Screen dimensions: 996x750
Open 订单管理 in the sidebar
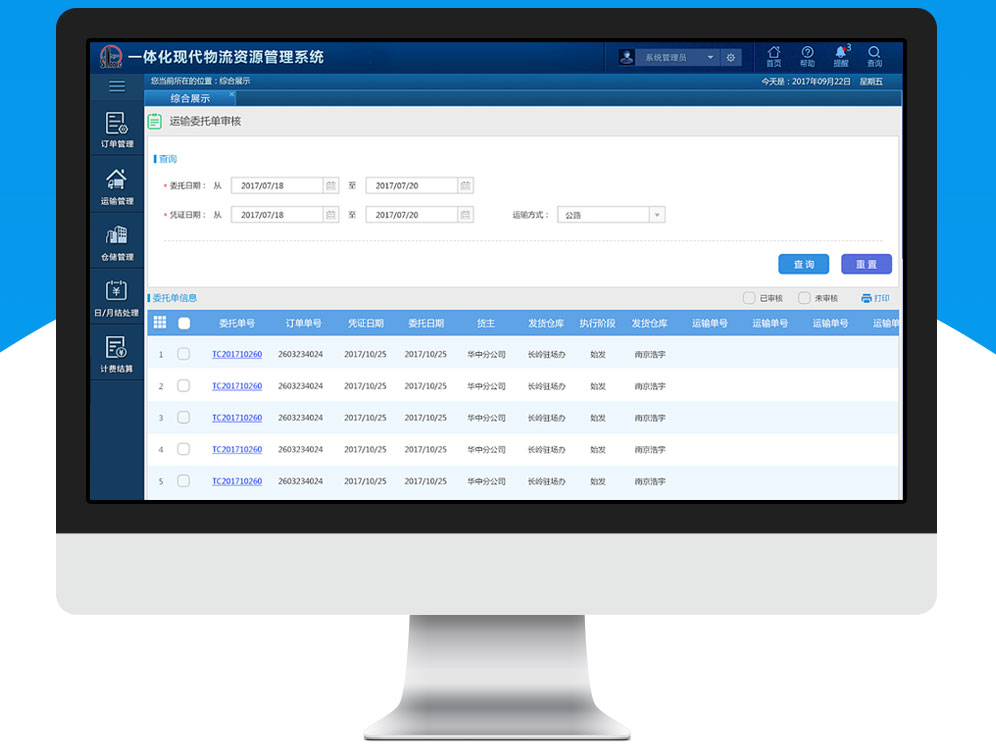click(x=117, y=130)
